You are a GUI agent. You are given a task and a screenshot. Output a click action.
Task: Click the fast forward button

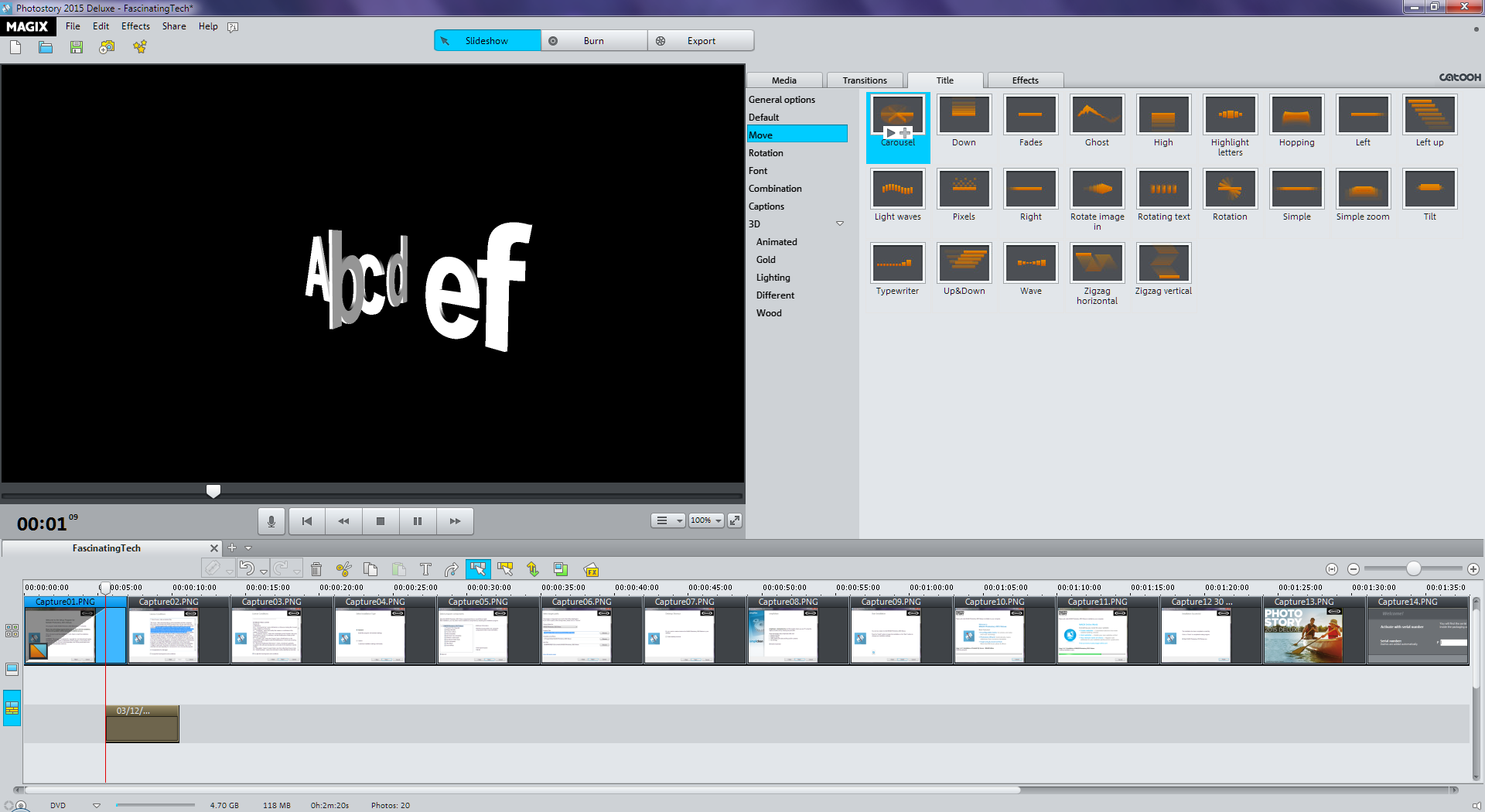tap(455, 521)
